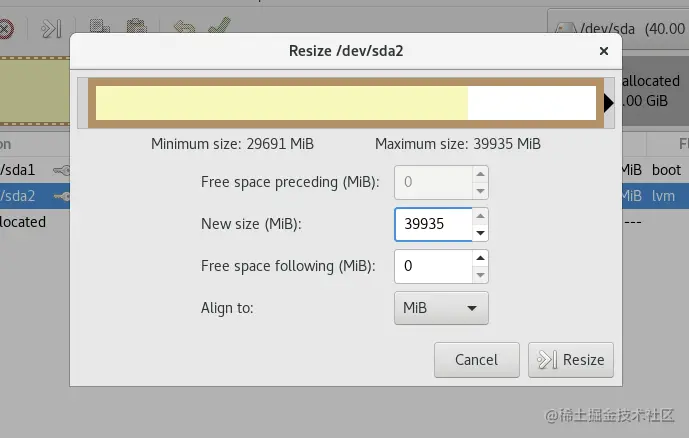Increase Free space following with up arrow
This screenshot has height=438, width=689.
[480, 258]
